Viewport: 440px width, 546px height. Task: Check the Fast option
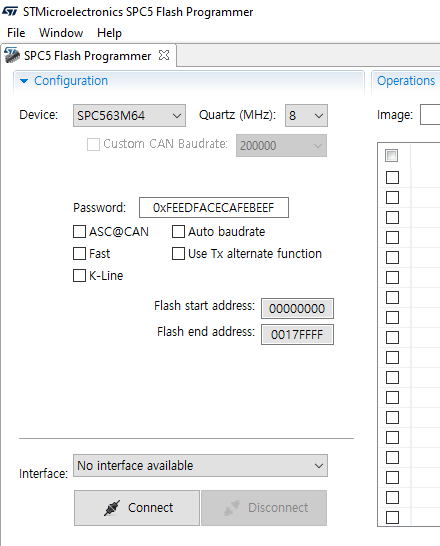pos(79,254)
